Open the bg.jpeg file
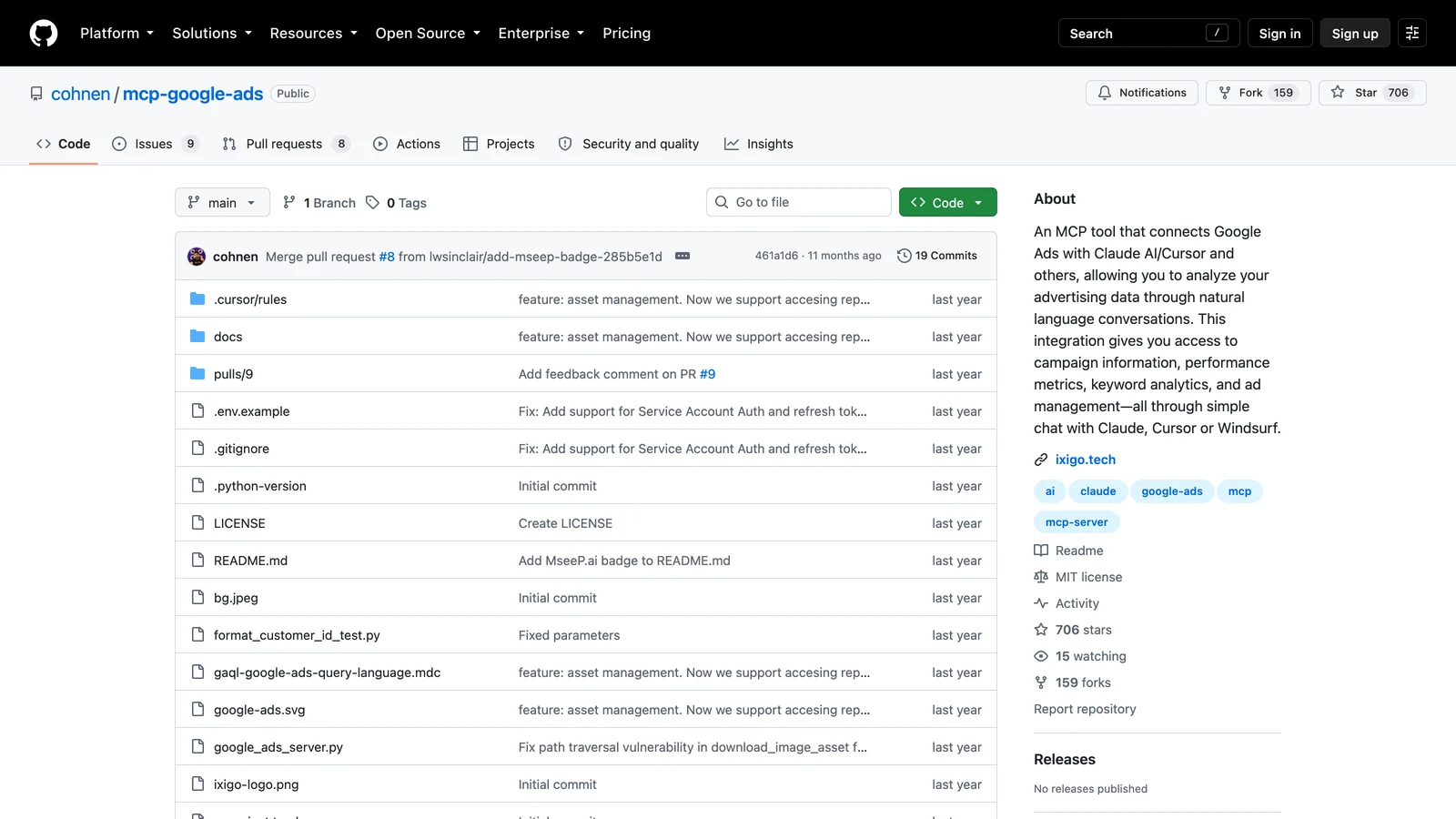 (236, 598)
